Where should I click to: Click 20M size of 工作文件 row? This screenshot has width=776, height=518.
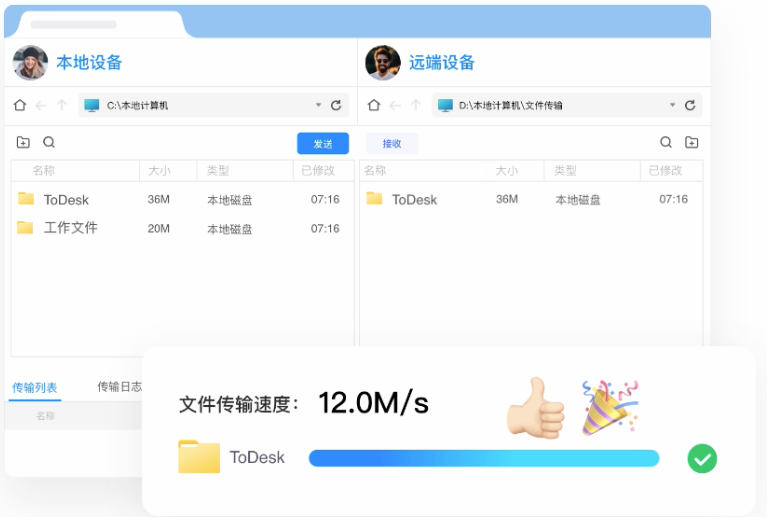pyautogui.click(x=158, y=229)
